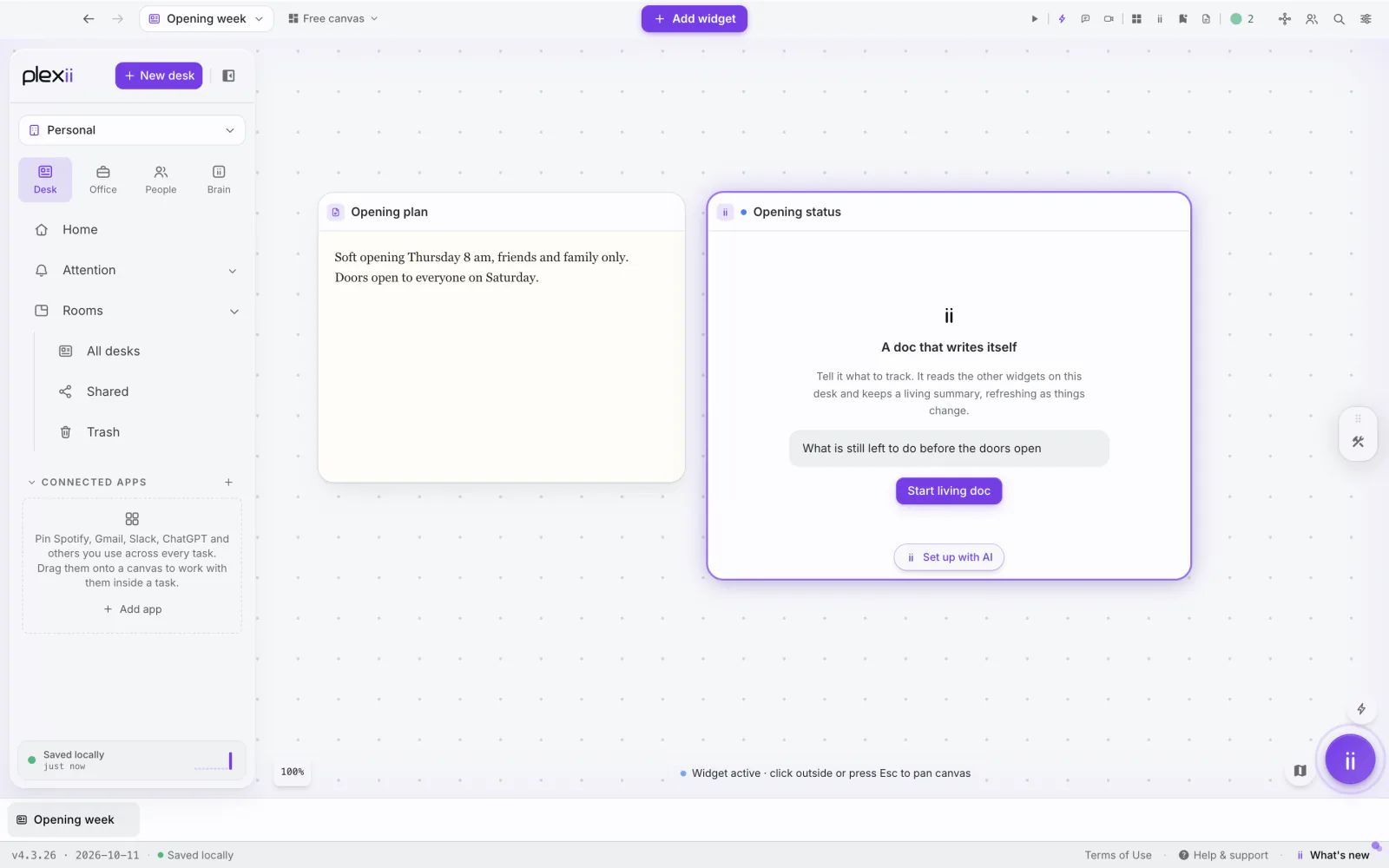Click the Start living doc button
The image size is (1389, 868).
(949, 491)
